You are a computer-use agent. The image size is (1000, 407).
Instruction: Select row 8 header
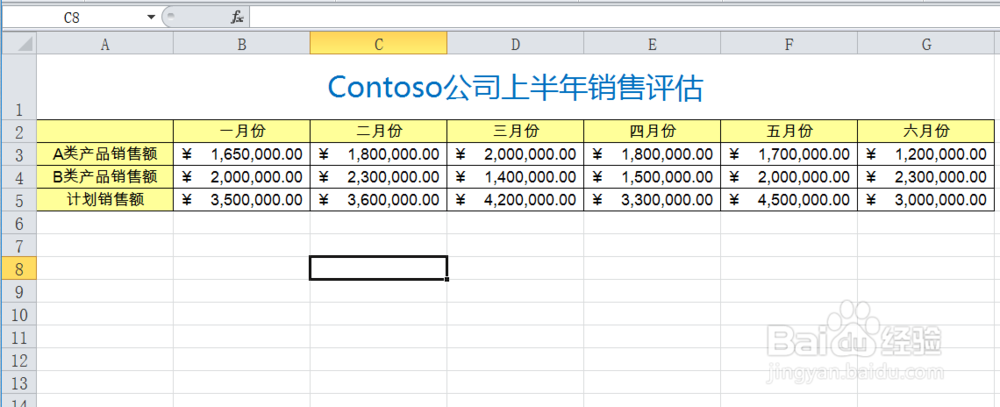click(19, 269)
